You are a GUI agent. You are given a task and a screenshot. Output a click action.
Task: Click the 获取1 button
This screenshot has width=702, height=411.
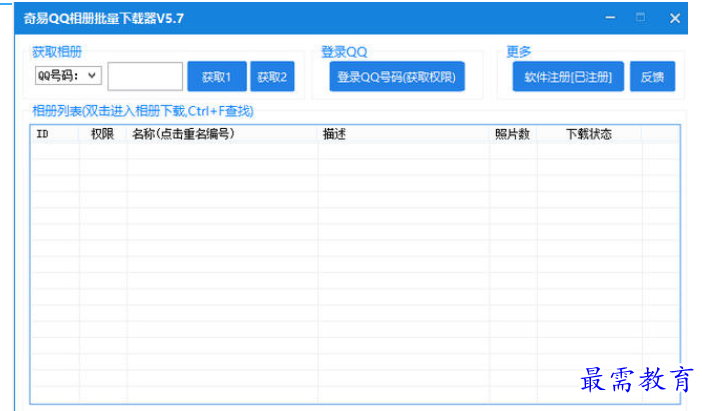coord(217,77)
